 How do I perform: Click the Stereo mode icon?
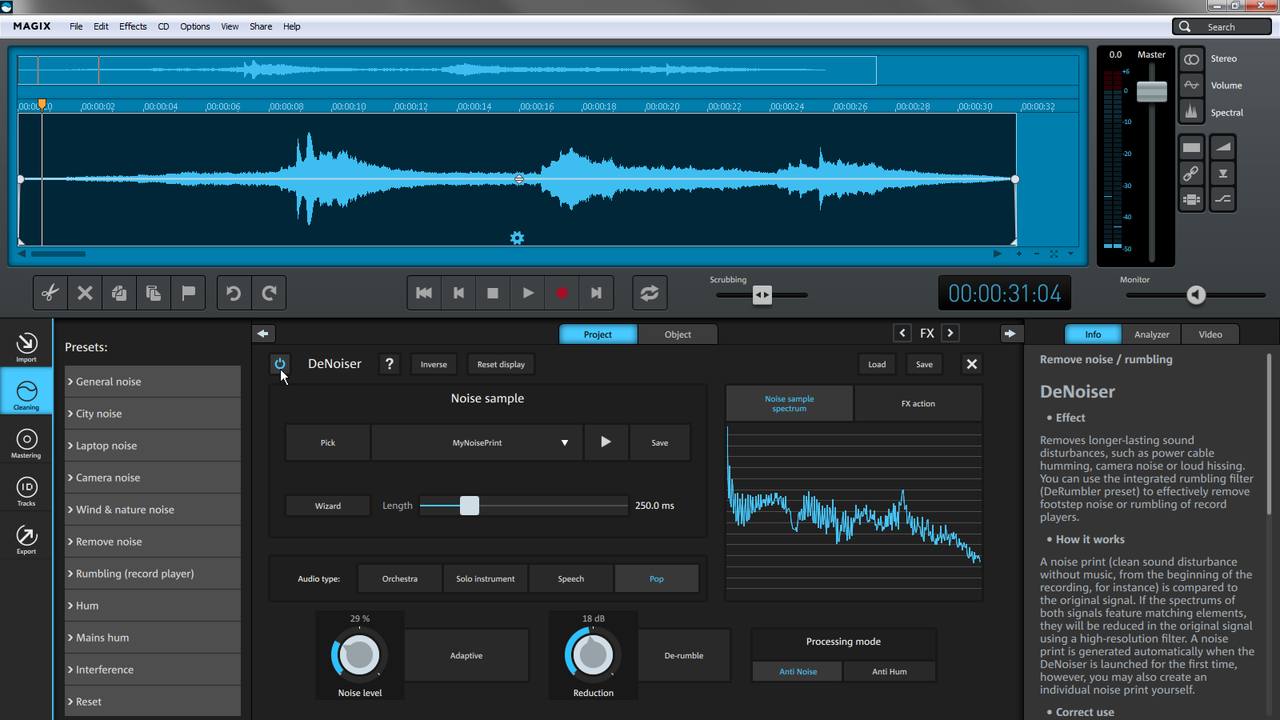point(1191,59)
